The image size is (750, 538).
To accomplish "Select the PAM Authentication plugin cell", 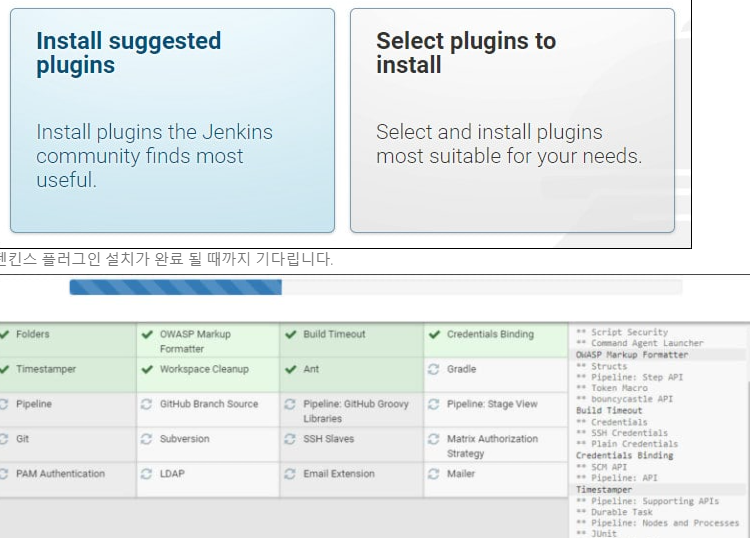I will point(67,480).
